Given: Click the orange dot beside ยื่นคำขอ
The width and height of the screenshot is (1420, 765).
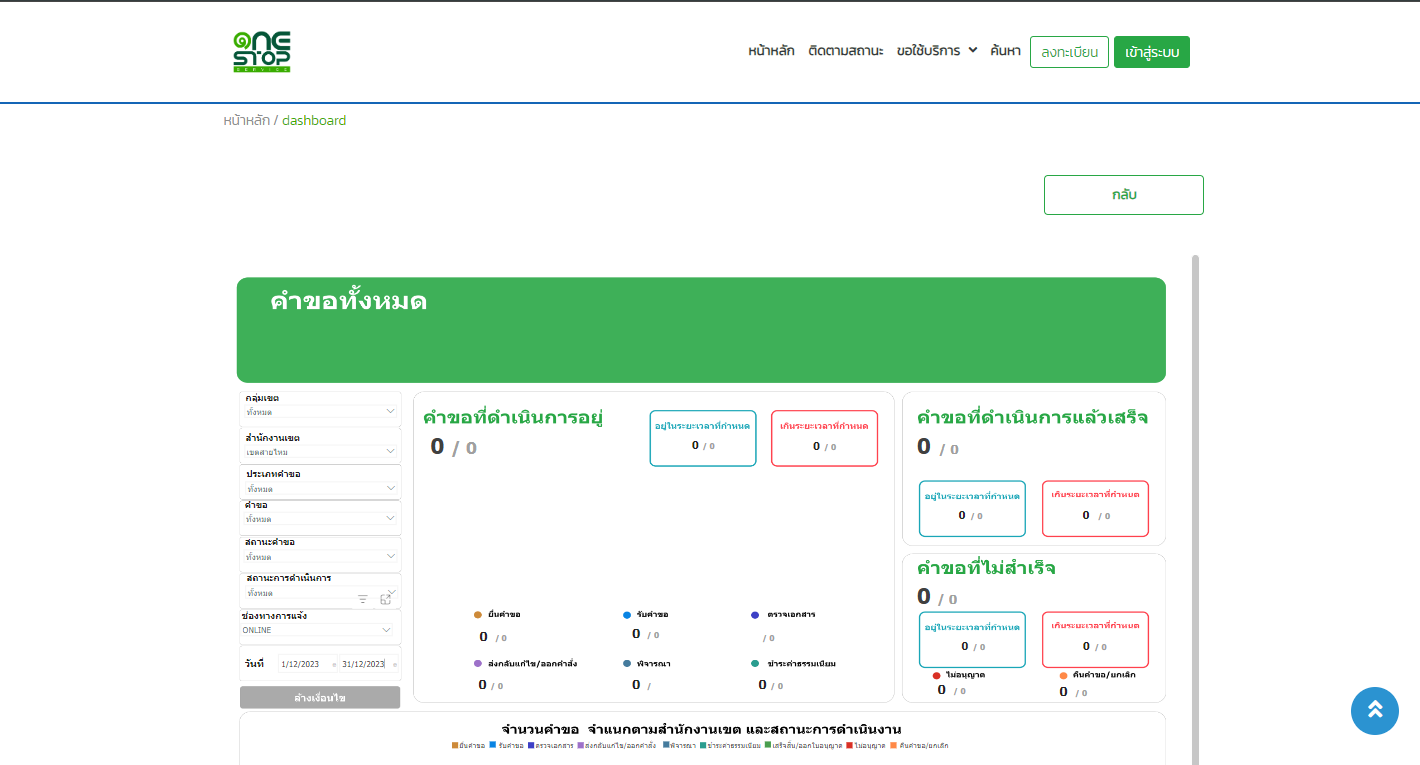Looking at the screenshot, I should (478, 615).
